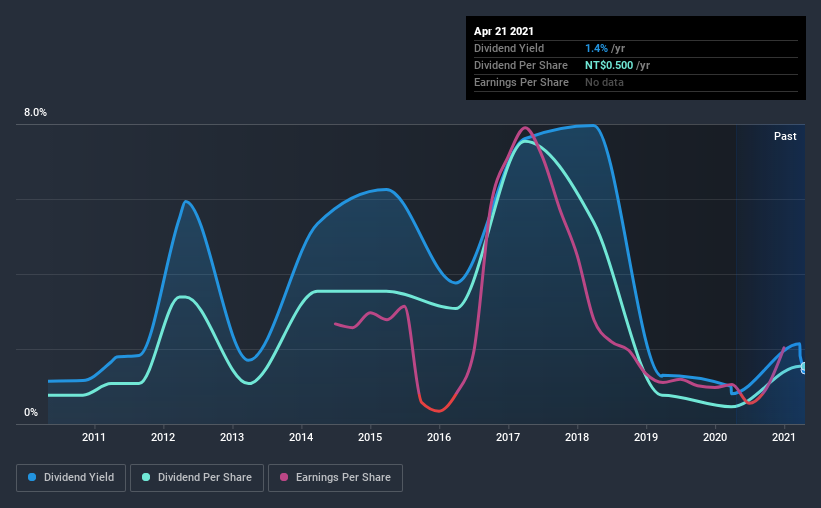Click the data point marker at chart end

coord(804,368)
